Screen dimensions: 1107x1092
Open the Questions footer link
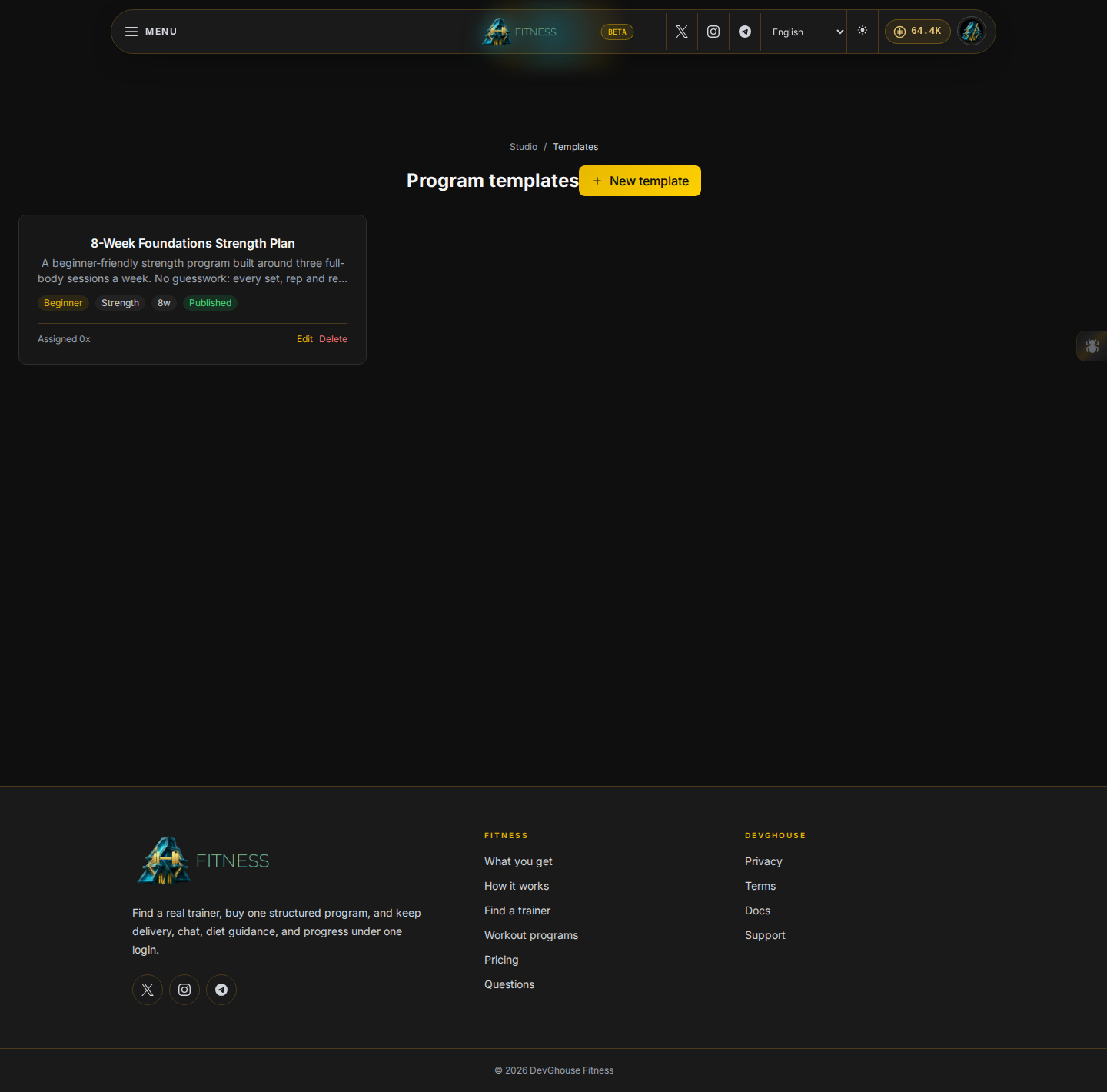[509, 984]
